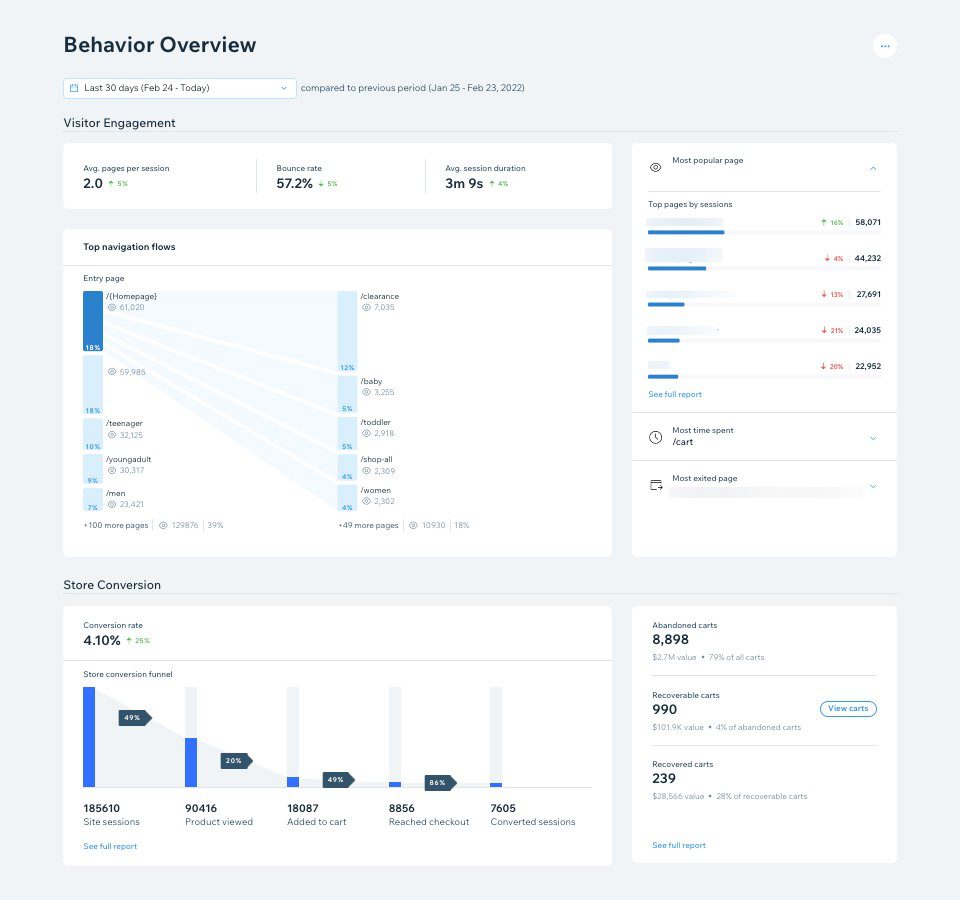Collapse the Most popular page section
Image resolution: width=960 pixels, height=900 pixels.
coord(872,167)
